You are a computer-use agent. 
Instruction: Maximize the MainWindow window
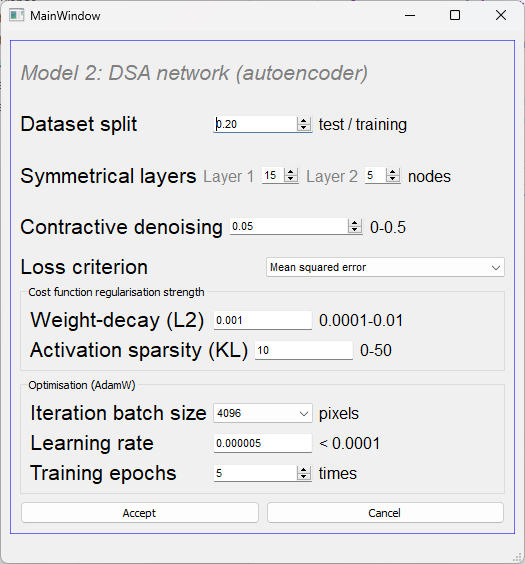455,15
